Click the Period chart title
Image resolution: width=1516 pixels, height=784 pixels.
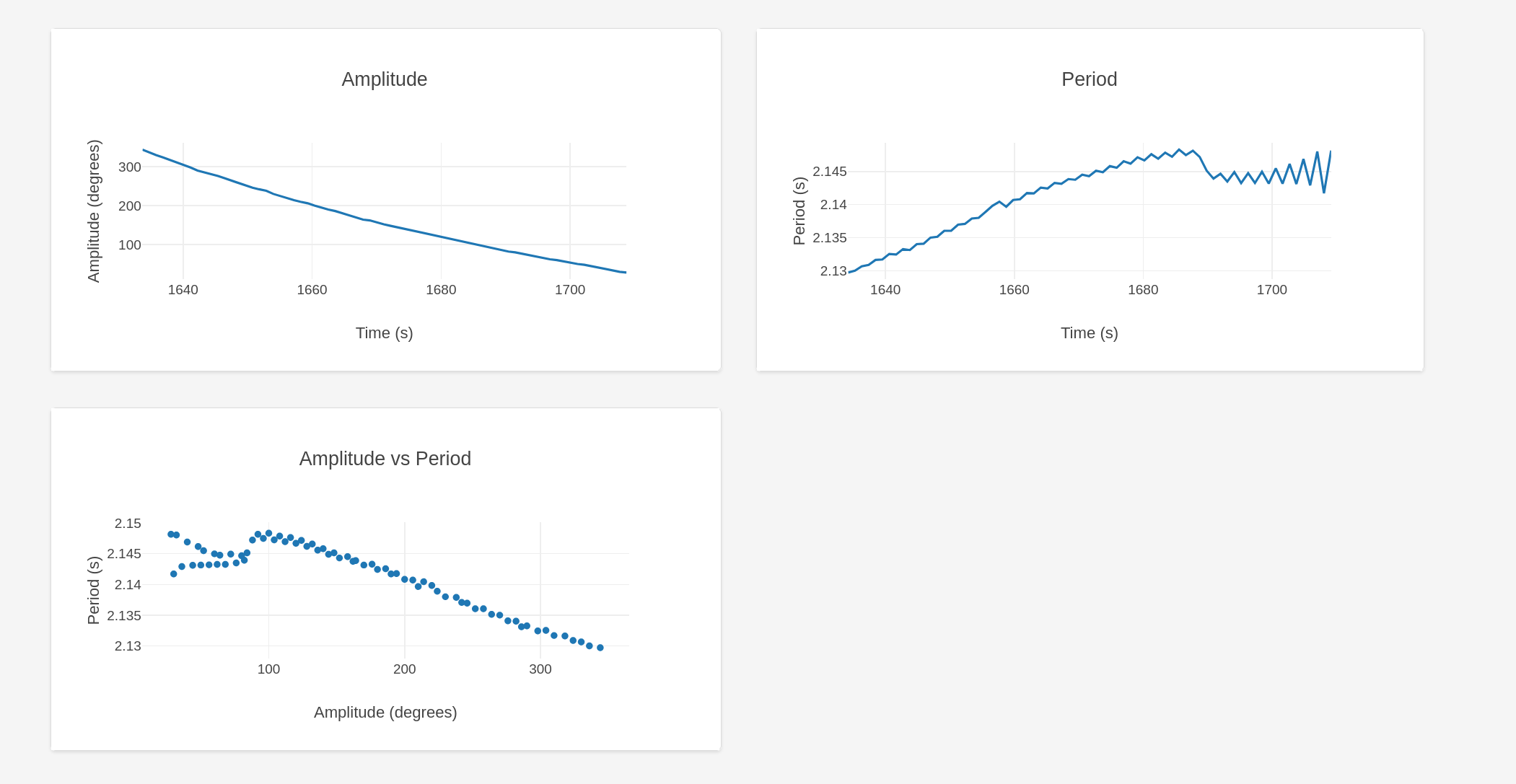coord(1089,79)
